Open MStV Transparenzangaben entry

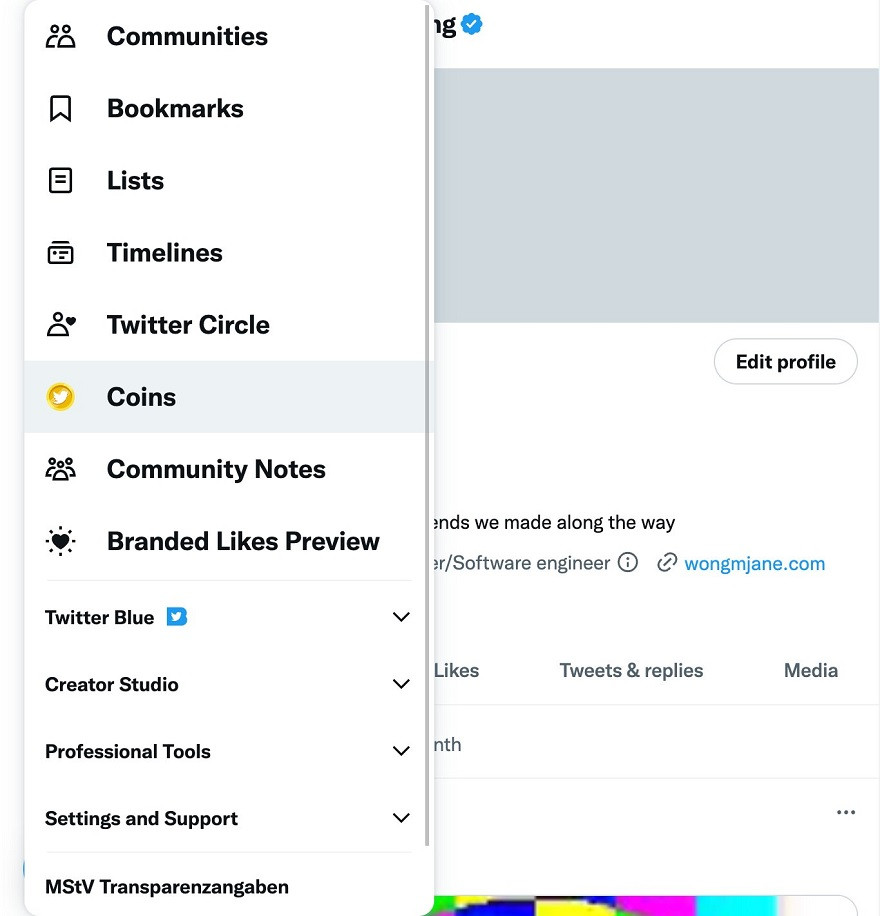(167, 887)
